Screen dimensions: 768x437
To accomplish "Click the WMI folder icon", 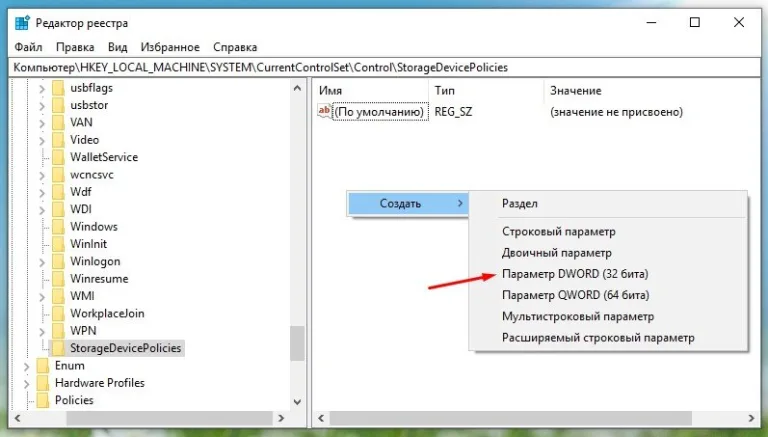I will click(58, 296).
